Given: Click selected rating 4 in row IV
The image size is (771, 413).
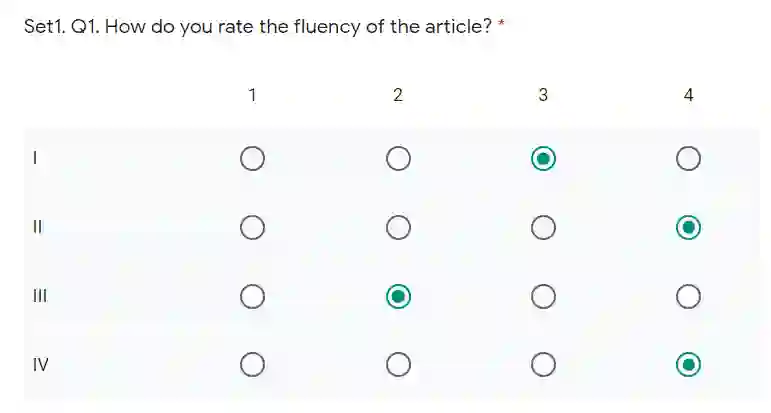Looking at the screenshot, I should click(x=688, y=365).
